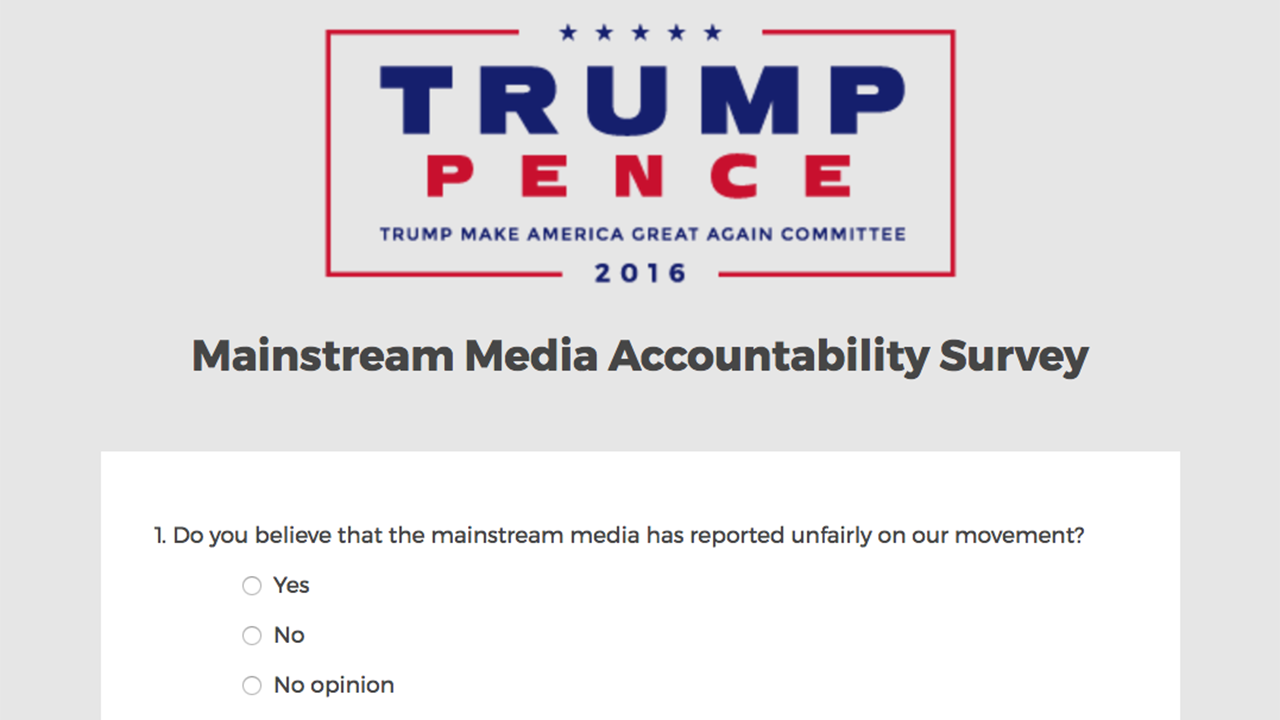Click the "Yes" answer label text
The height and width of the screenshot is (720, 1280).
tap(291, 586)
